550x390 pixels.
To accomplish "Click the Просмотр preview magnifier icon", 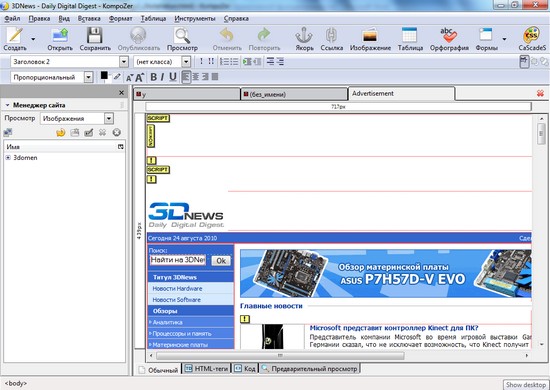I will pyautogui.click(x=182, y=35).
